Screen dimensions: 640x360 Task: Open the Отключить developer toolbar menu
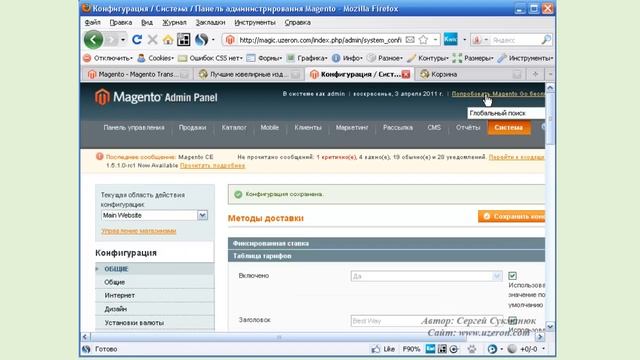coord(108,58)
